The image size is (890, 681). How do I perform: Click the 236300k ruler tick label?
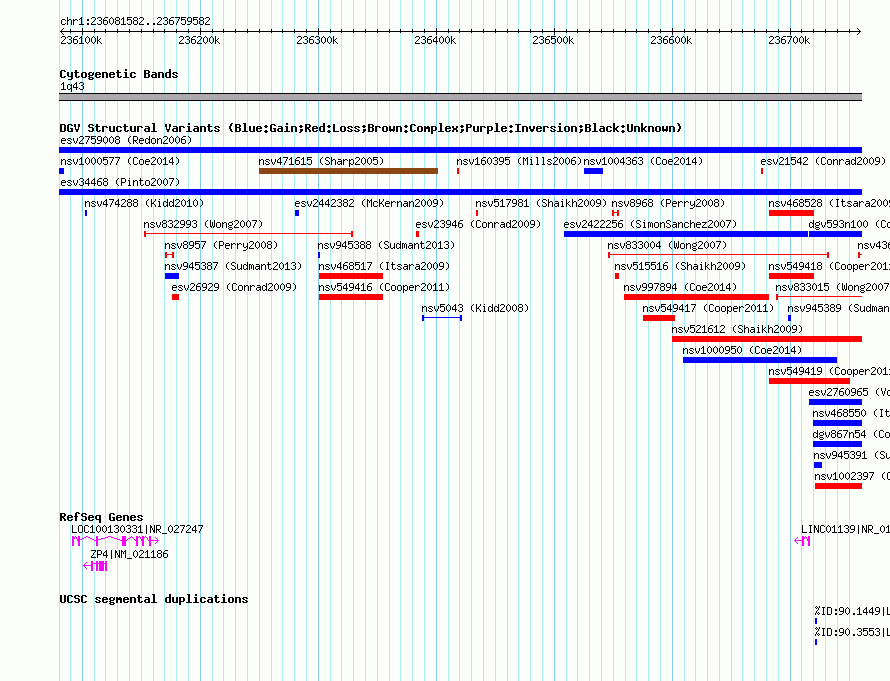click(317, 40)
